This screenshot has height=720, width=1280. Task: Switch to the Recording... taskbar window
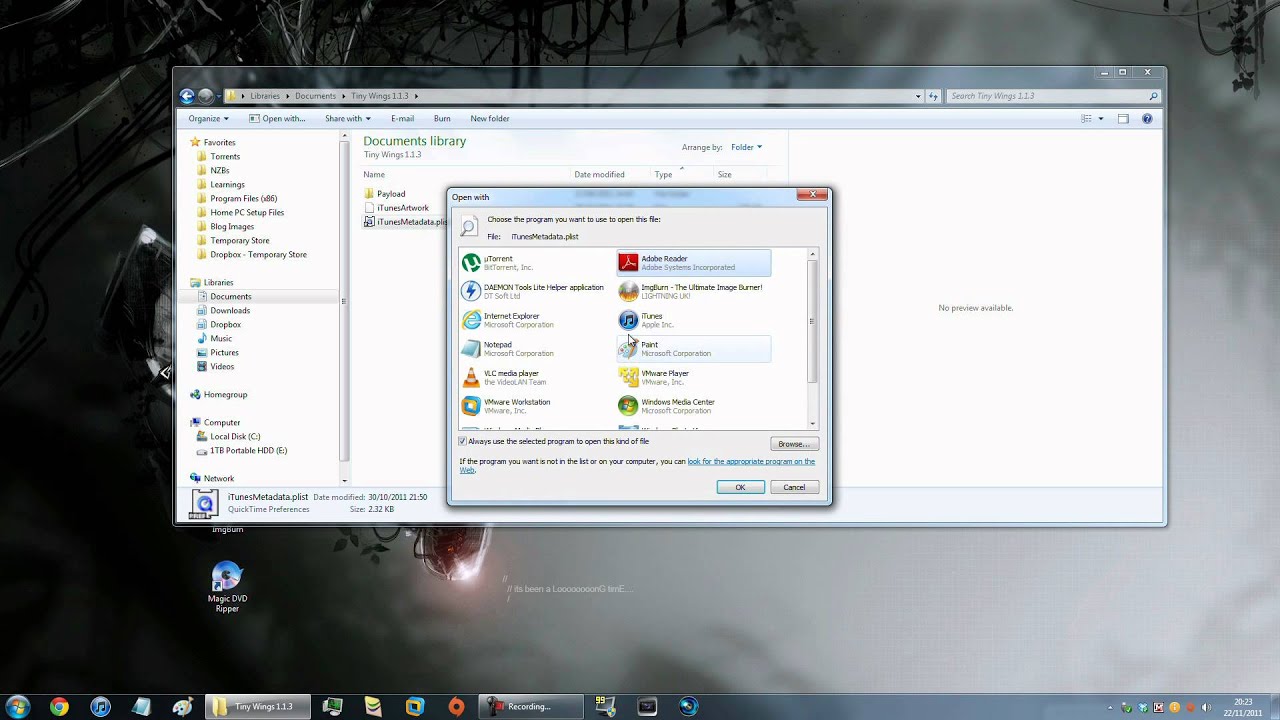click(531, 707)
